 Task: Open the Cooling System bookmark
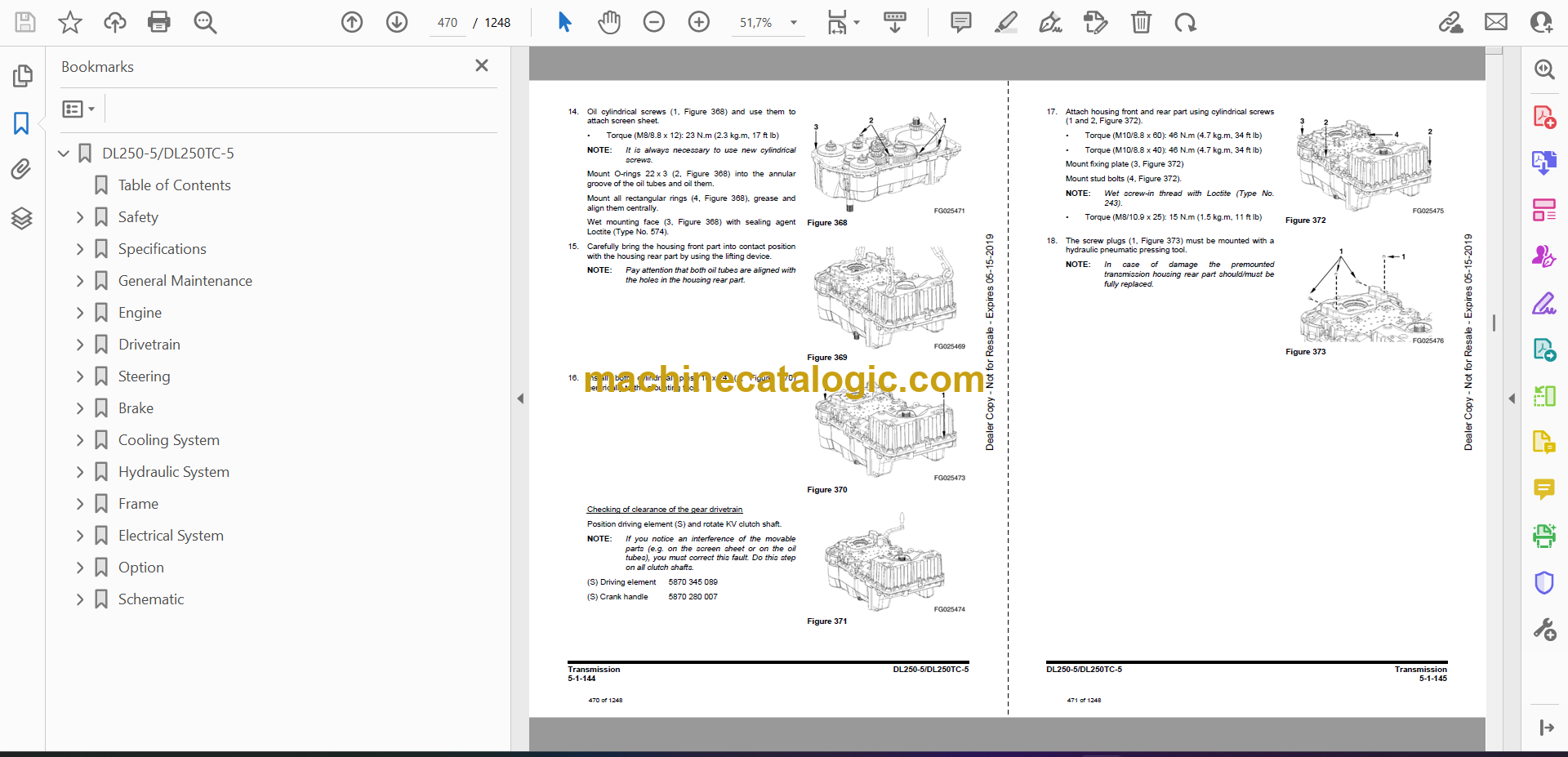(168, 440)
